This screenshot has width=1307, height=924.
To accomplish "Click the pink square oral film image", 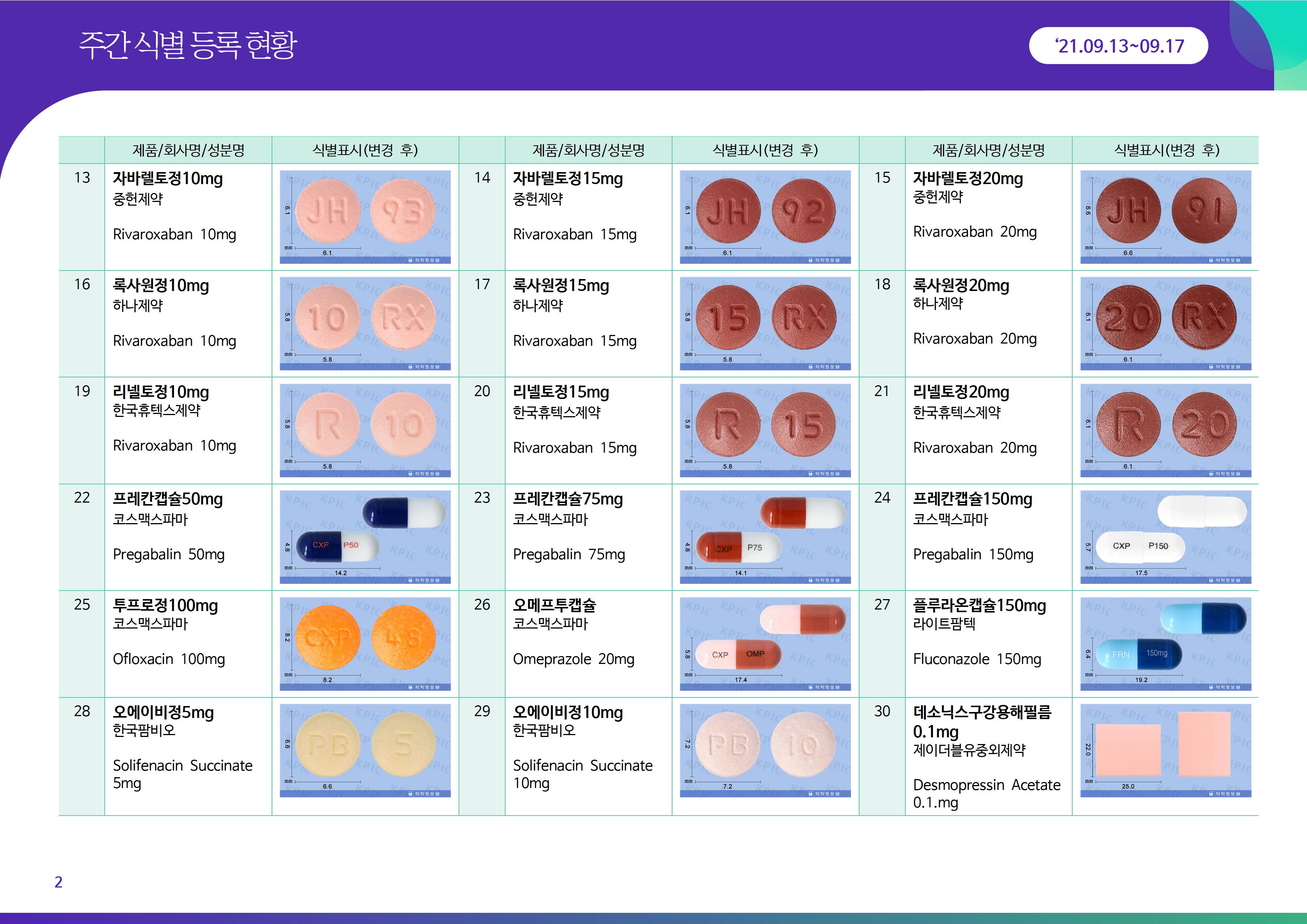I will pos(1165,750).
